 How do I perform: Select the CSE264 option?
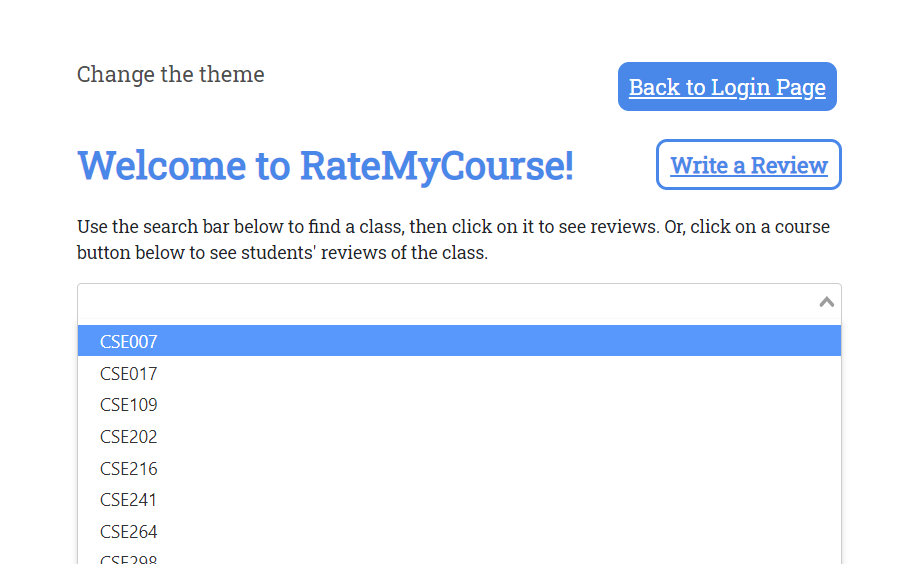coord(129,532)
